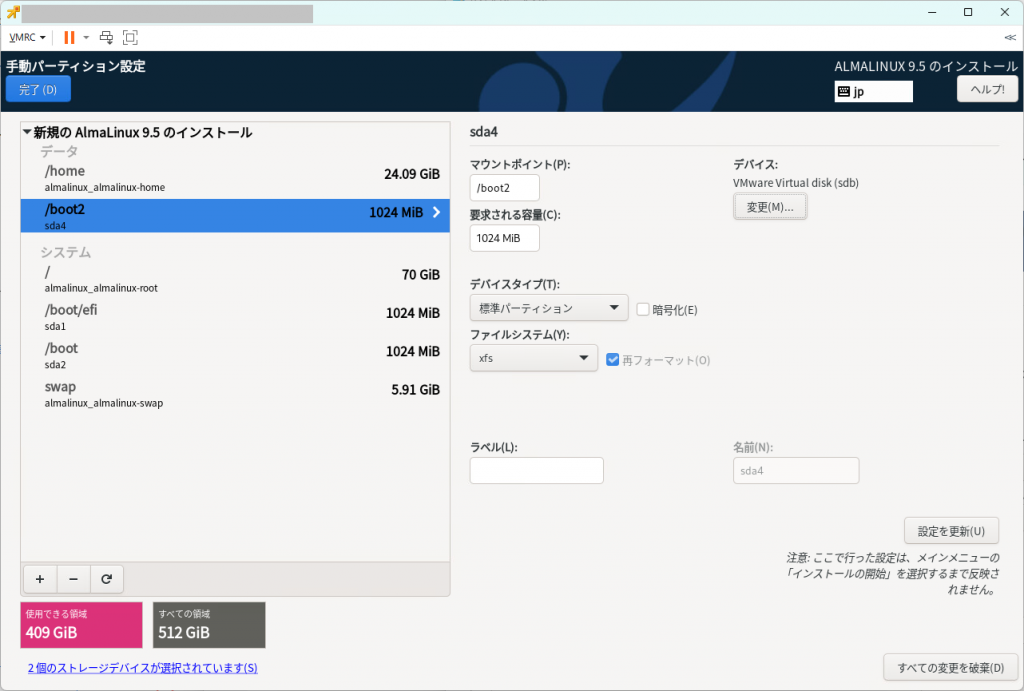Add a new mount point with plus button
Image resolution: width=1024 pixels, height=691 pixels.
coord(40,579)
